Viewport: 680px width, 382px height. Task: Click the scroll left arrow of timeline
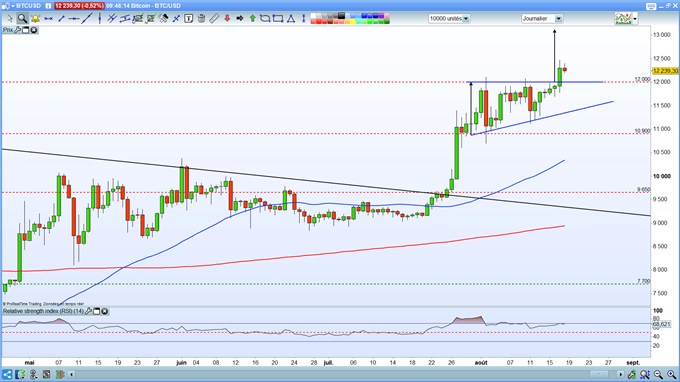[72, 375]
